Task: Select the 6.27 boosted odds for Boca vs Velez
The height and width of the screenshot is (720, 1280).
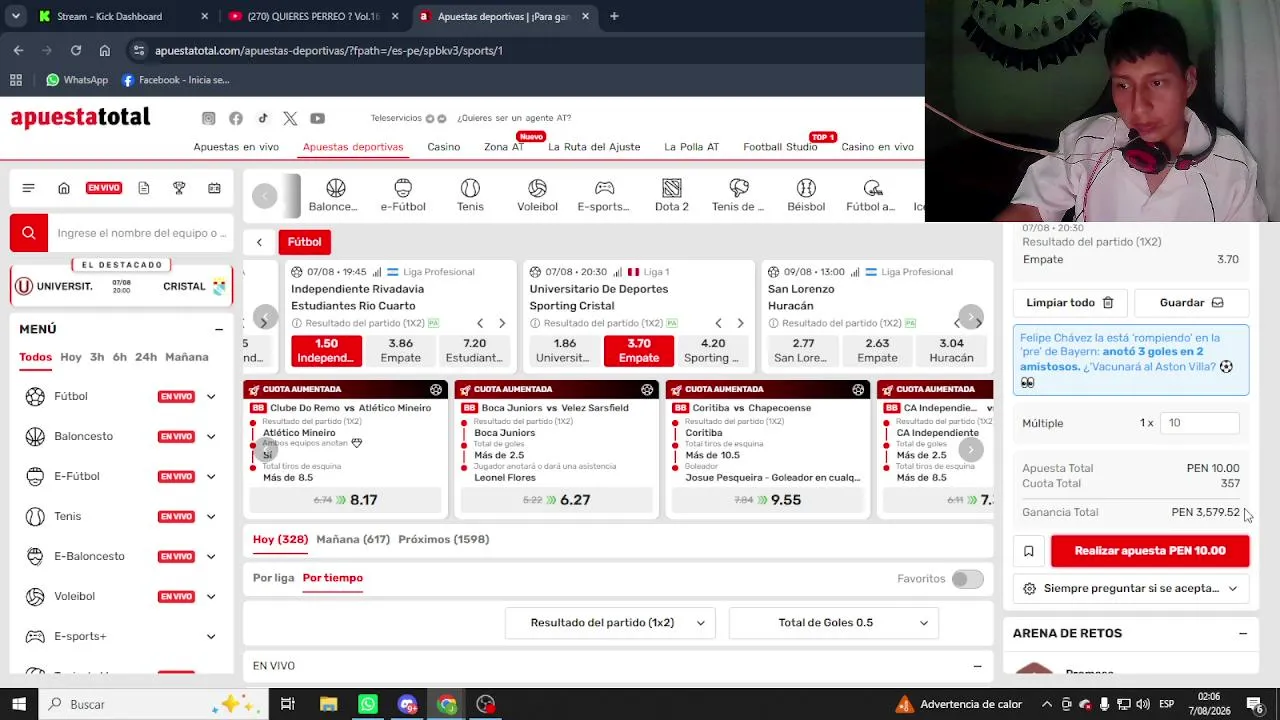Action: coord(558,500)
